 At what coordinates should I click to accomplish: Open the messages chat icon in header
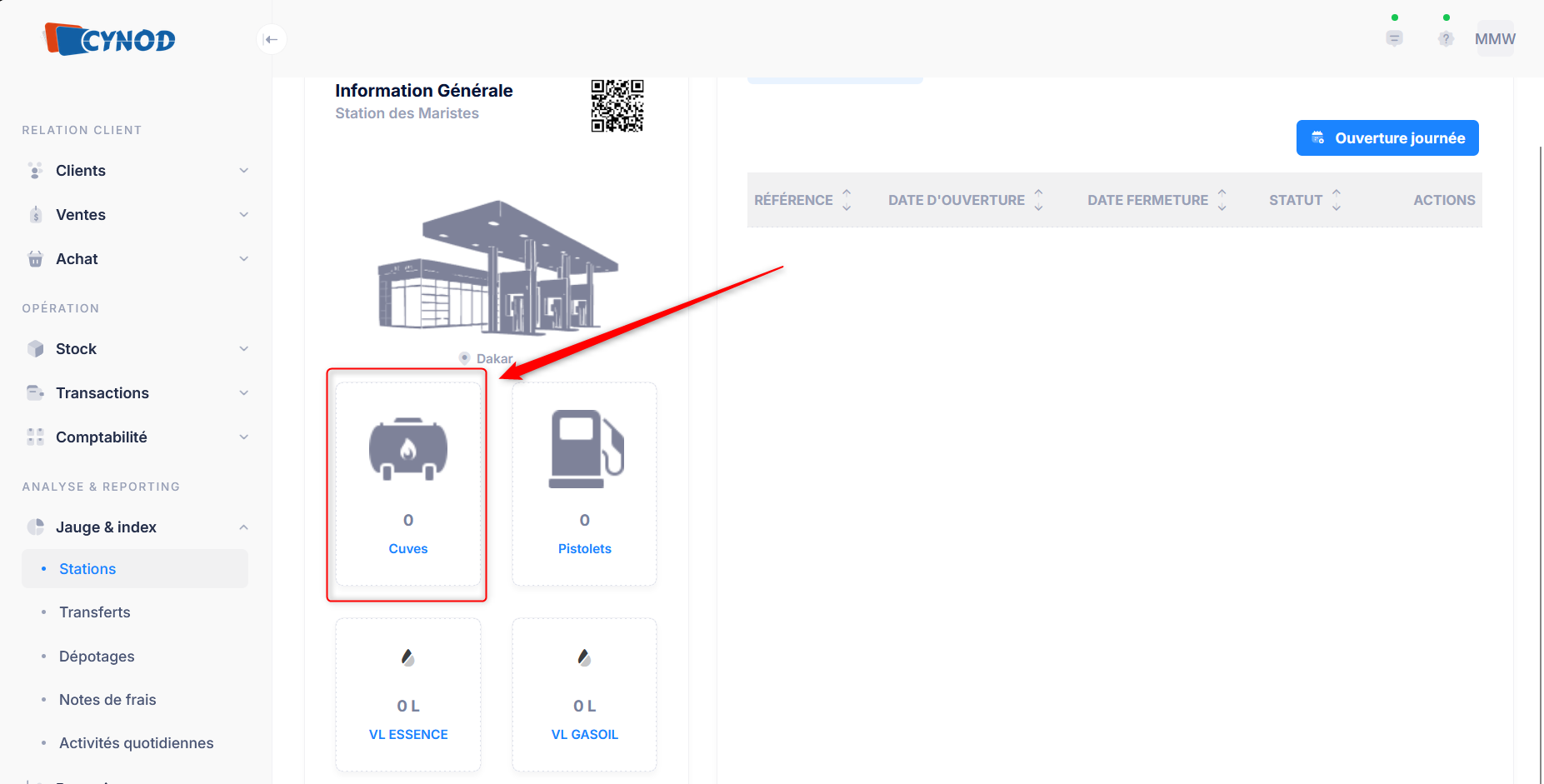(1394, 38)
